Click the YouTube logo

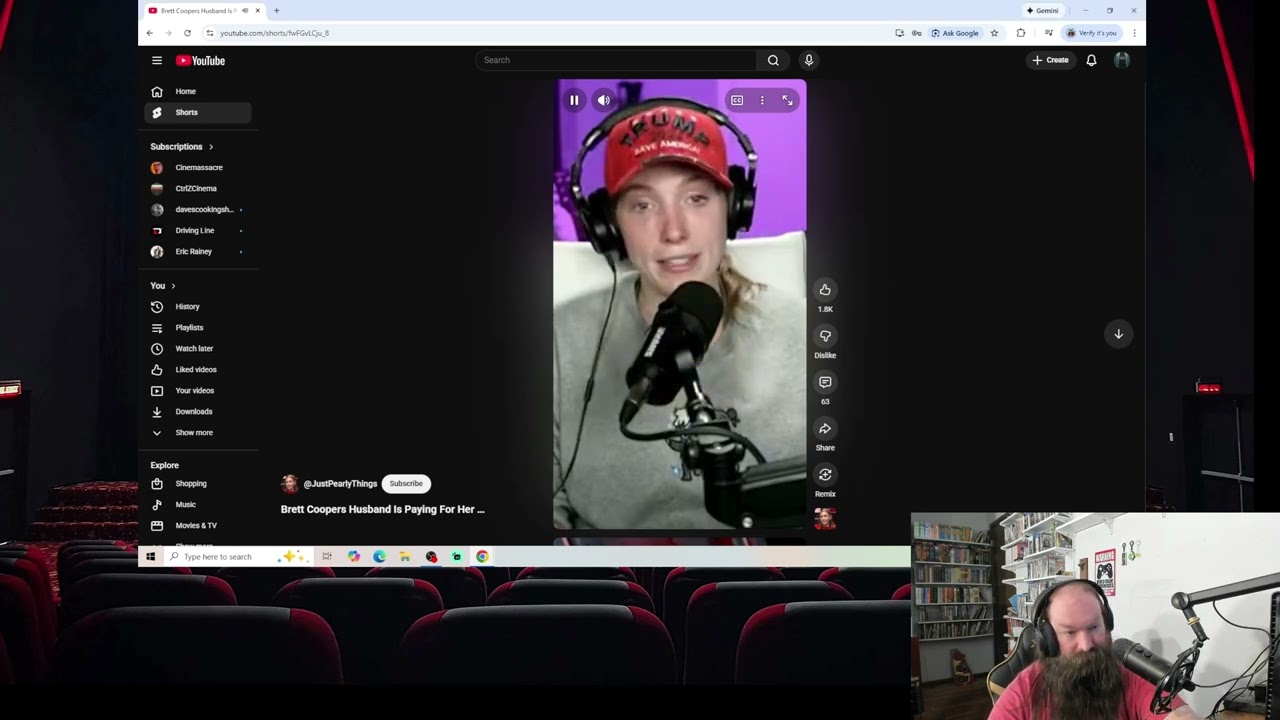tap(201, 60)
